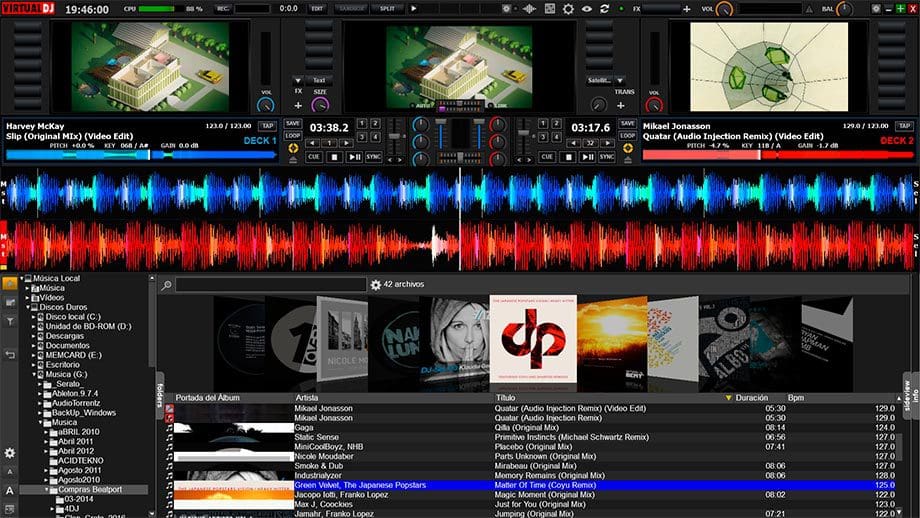This screenshot has height=518, width=920.
Task: Click the search magnifier icon in the browser
Action: click(167, 285)
